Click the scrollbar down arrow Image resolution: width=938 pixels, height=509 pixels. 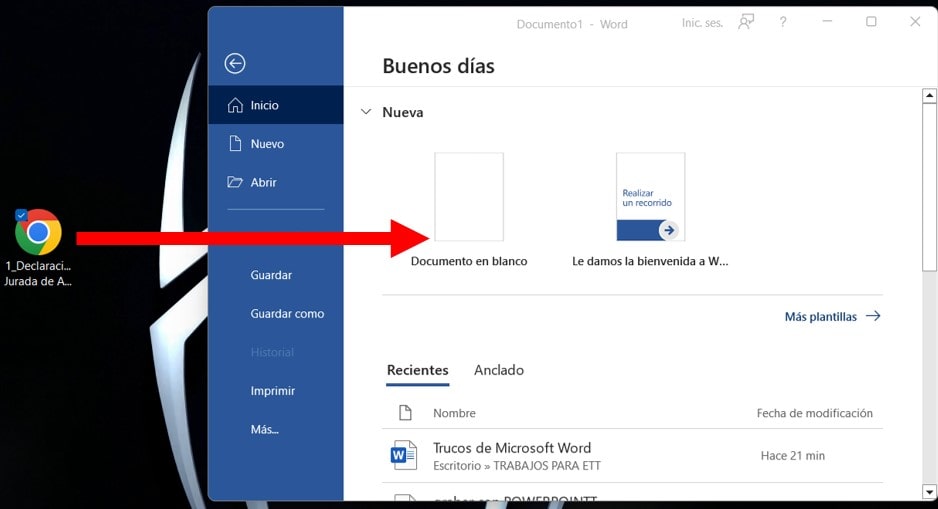929,492
